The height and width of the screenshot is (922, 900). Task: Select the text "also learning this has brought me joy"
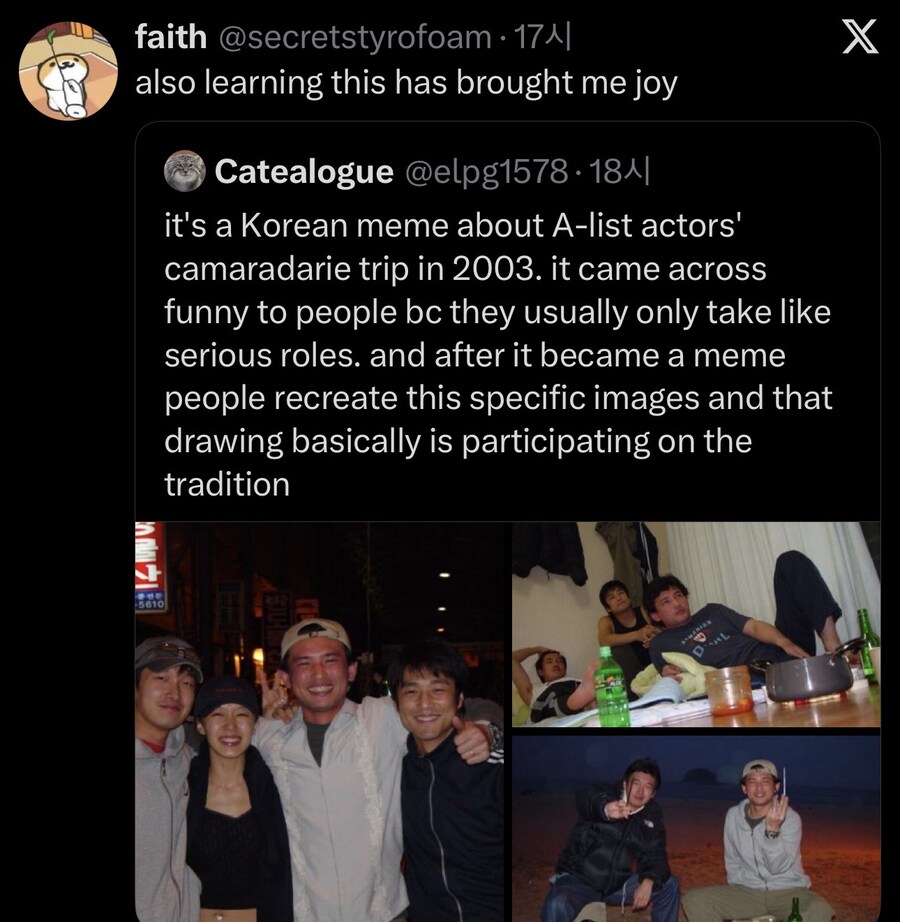pos(406,83)
